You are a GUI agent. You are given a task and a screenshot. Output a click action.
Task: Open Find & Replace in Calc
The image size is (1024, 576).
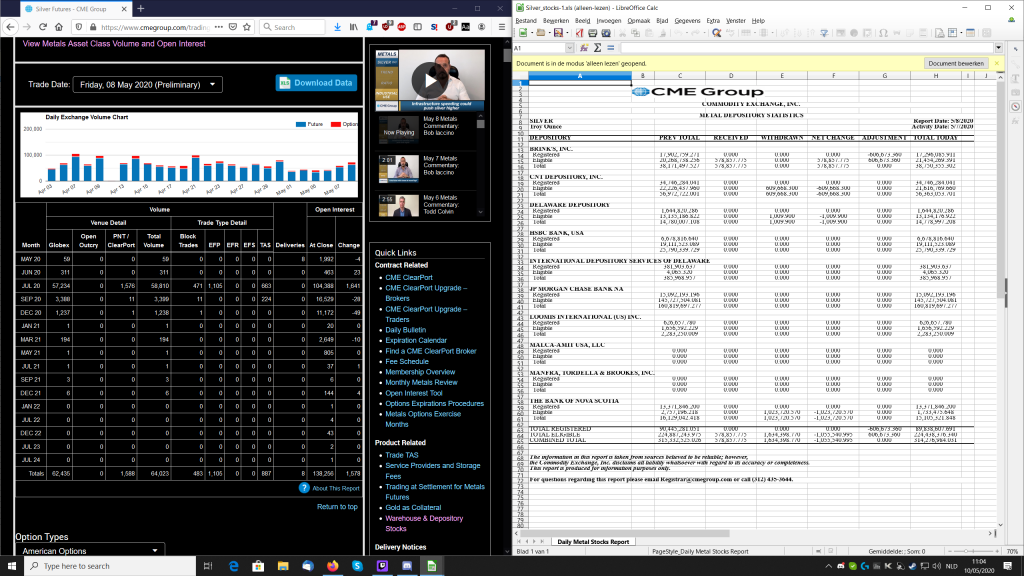716,33
